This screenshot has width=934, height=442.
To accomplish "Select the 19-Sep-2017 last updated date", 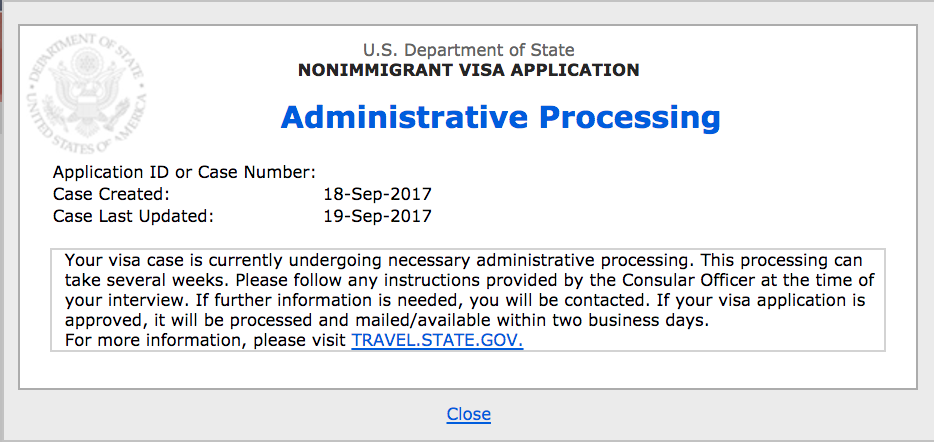I will point(378,216).
